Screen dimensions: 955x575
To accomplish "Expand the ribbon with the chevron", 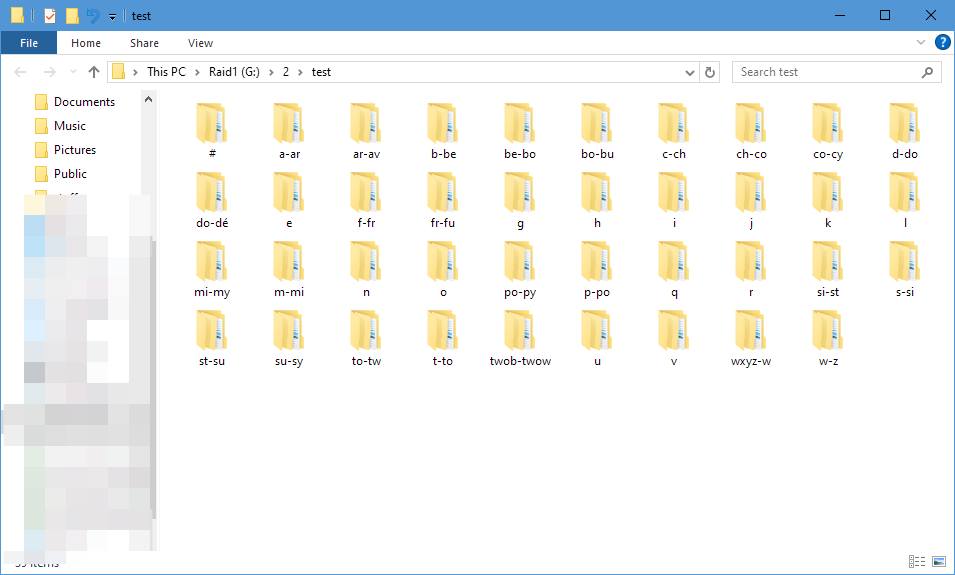I will point(920,42).
